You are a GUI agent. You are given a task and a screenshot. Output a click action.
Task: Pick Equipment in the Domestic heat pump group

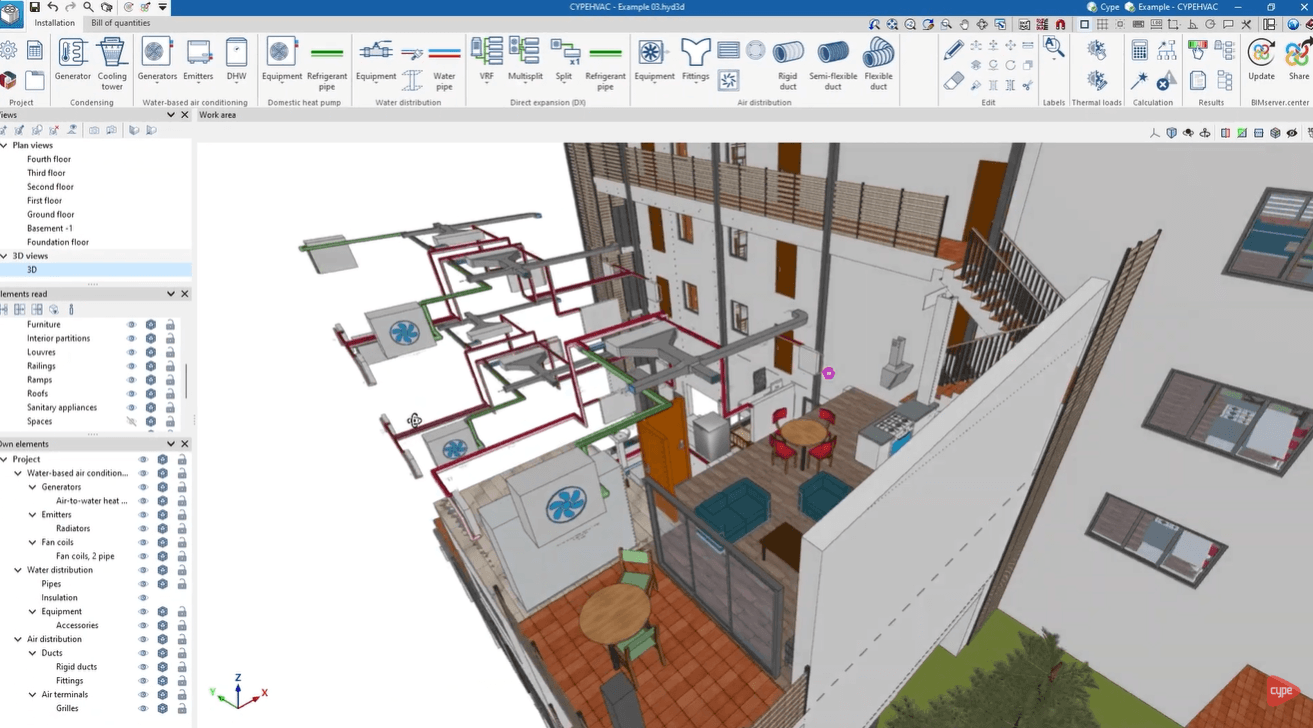(x=282, y=59)
